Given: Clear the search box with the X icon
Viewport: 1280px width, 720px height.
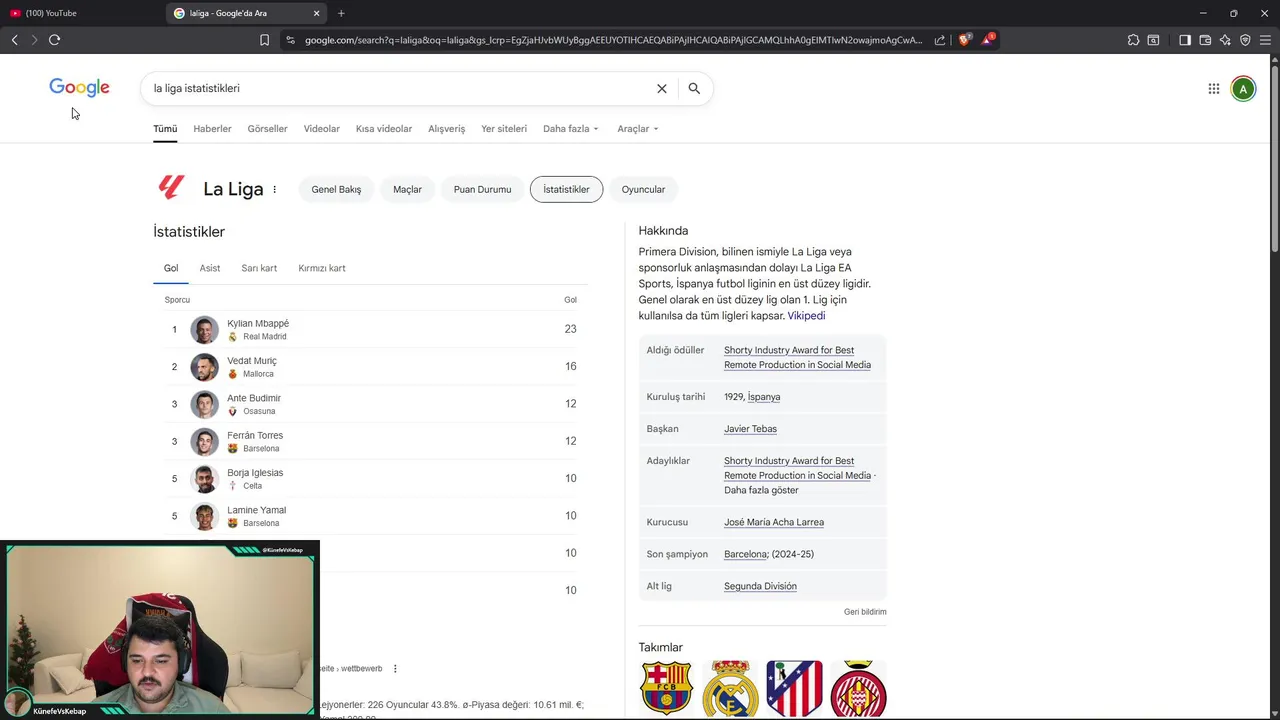Looking at the screenshot, I should pyautogui.click(x=661, y=88).
